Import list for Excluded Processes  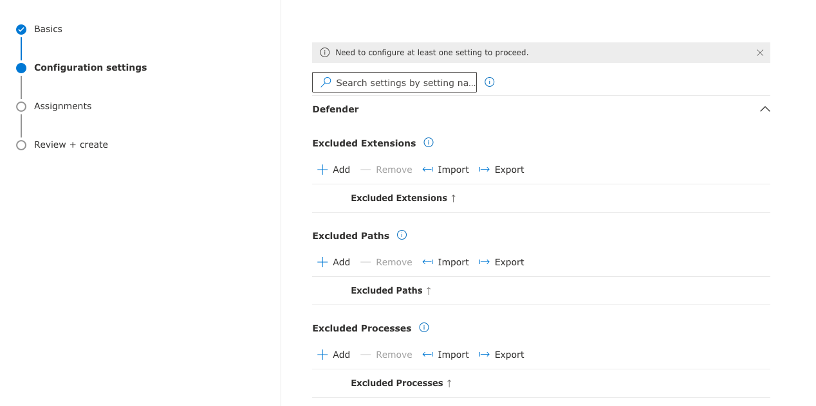coord(445,355)
